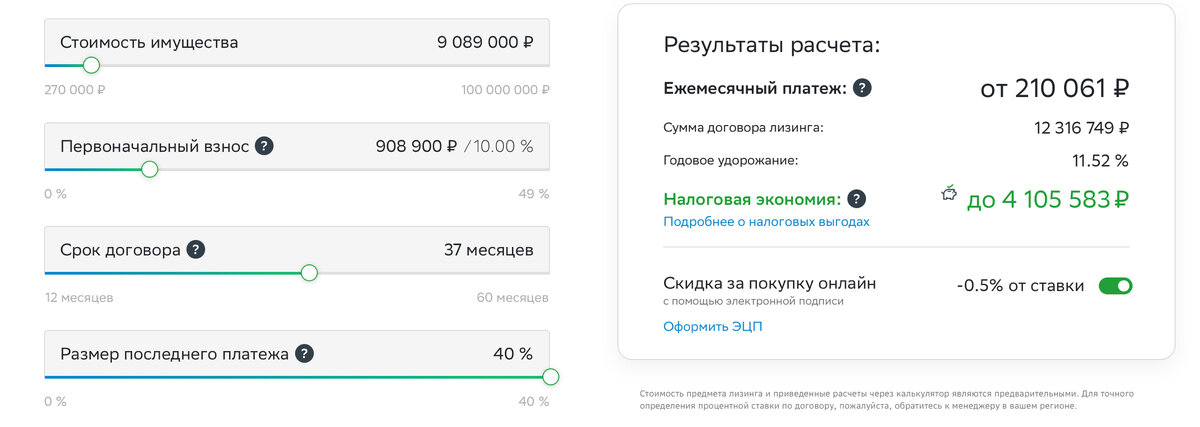Open help tooltip for Срок договора
This screenshot has width=1200, height=427.
(196, 250)
